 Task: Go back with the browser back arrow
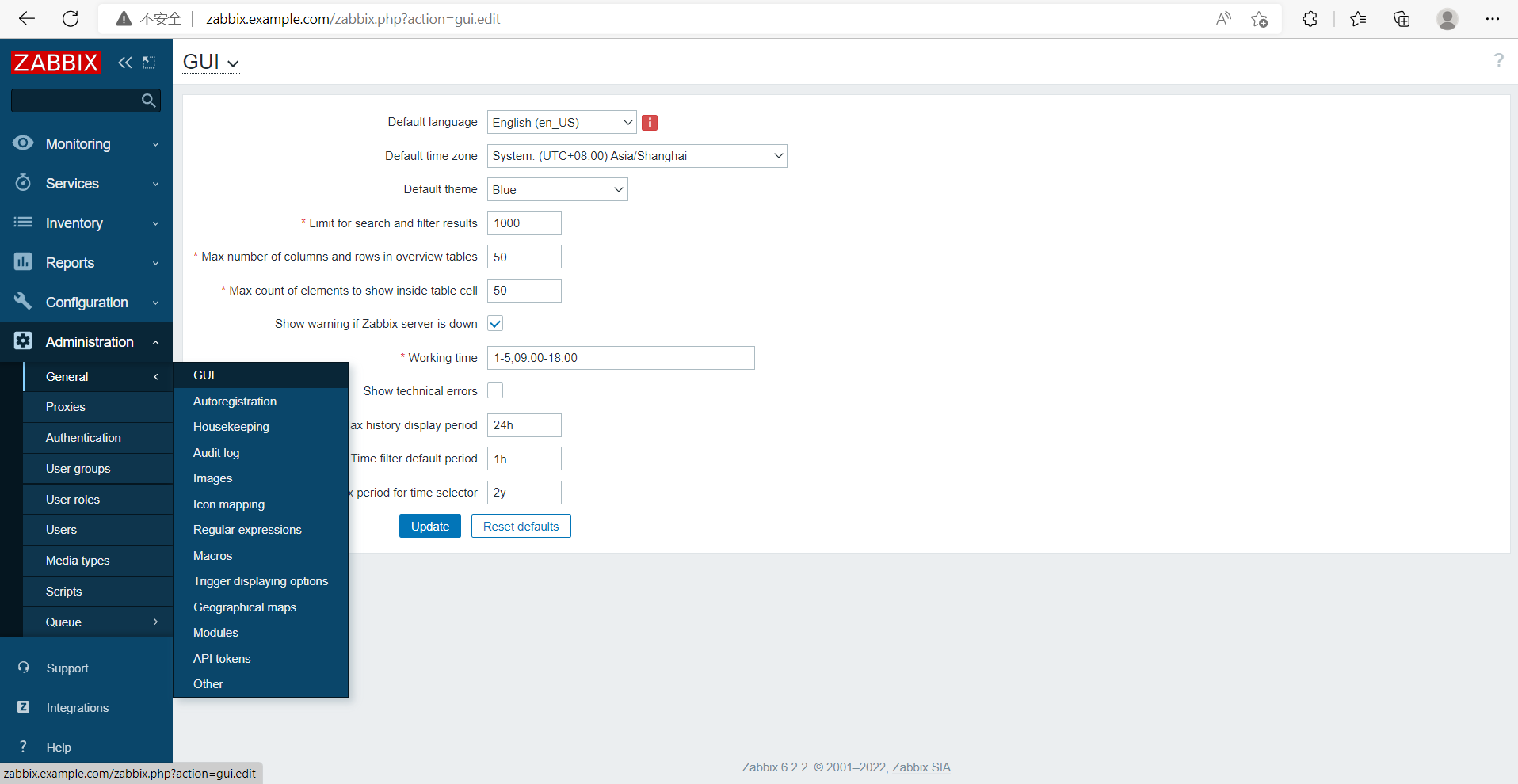pos(27,19)
